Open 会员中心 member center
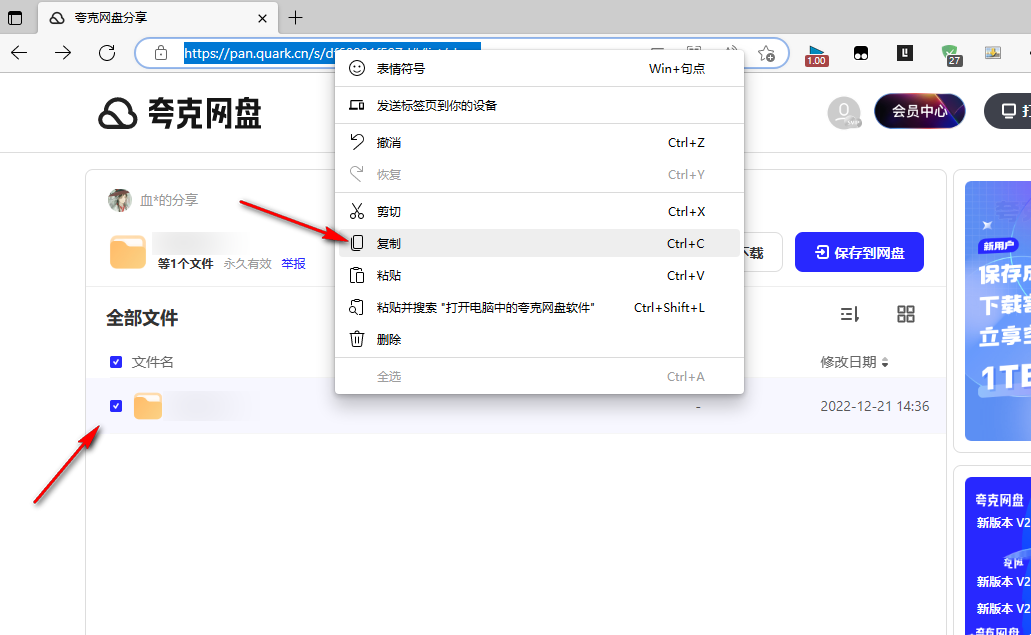Viewport: 1031px width, 635px height. click(919, 111)
